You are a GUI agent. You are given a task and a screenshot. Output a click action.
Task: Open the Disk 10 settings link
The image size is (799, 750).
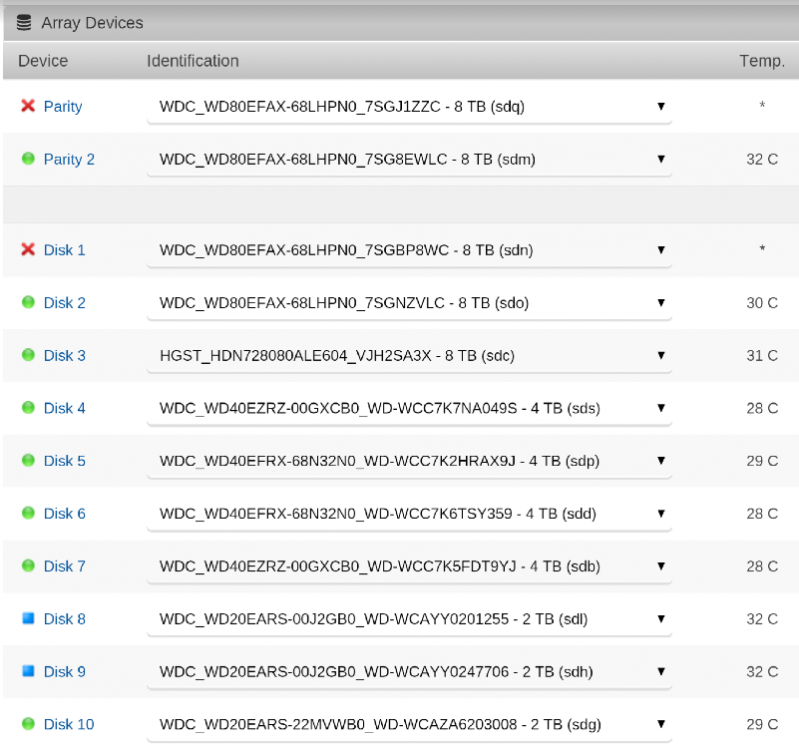coord(69,724)
